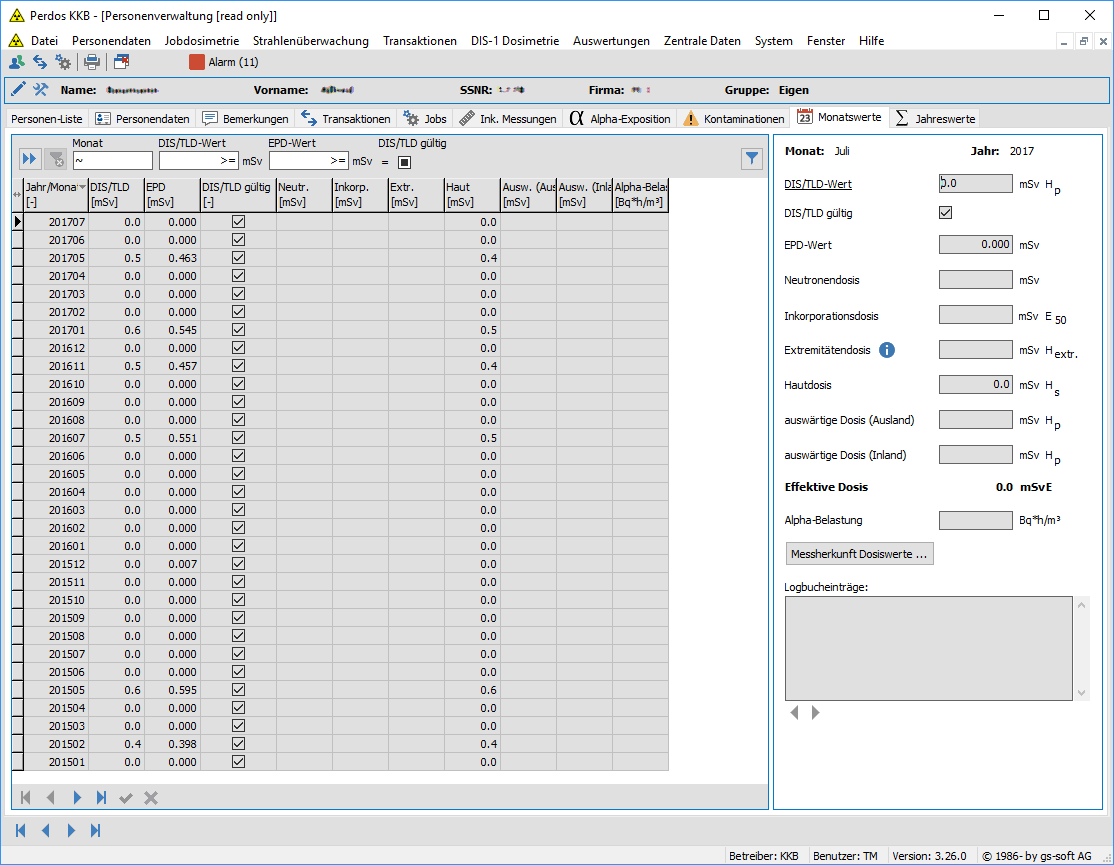The width and height of the screenshot is (1114, 865).
Task: Click the column-width toggle icon in grid corner
Action: click(x=17, y=195)
